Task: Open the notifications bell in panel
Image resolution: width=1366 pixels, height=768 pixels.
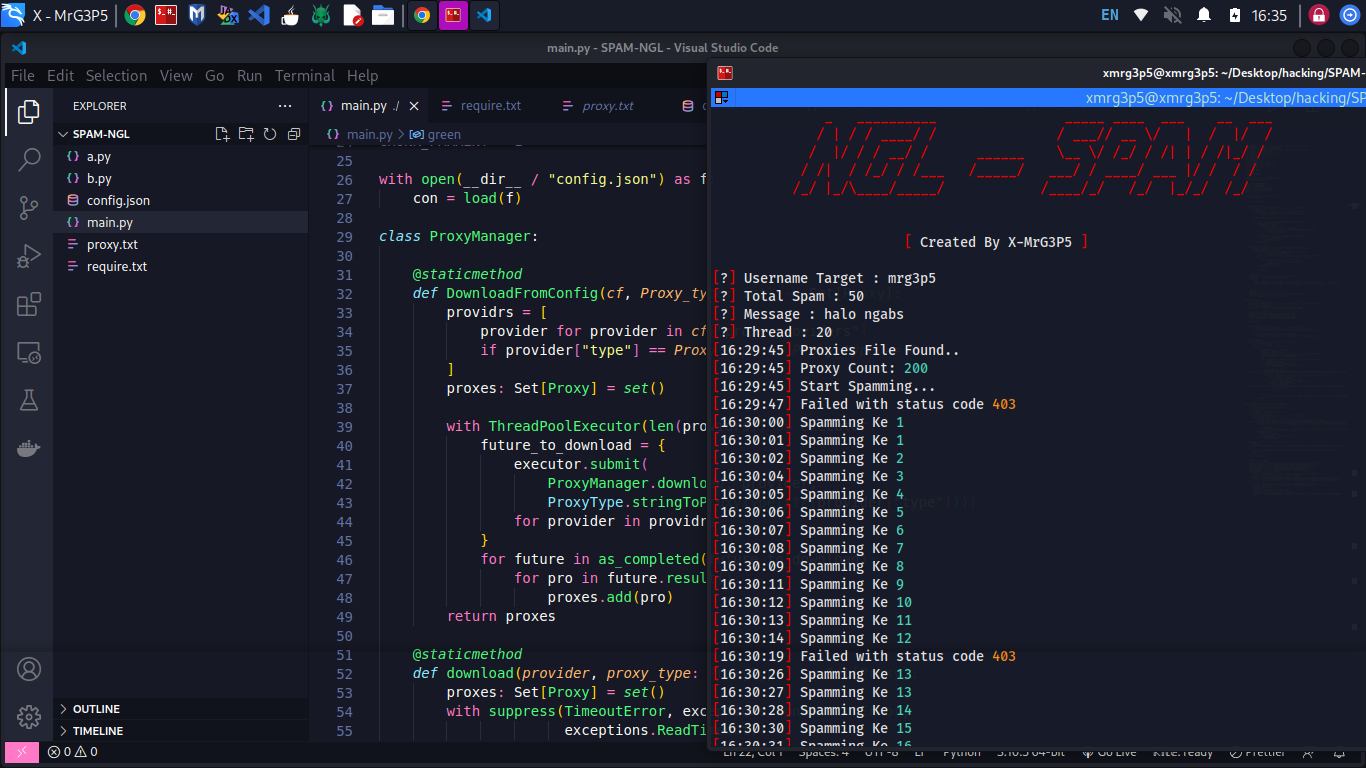Action: point(1204,15)
